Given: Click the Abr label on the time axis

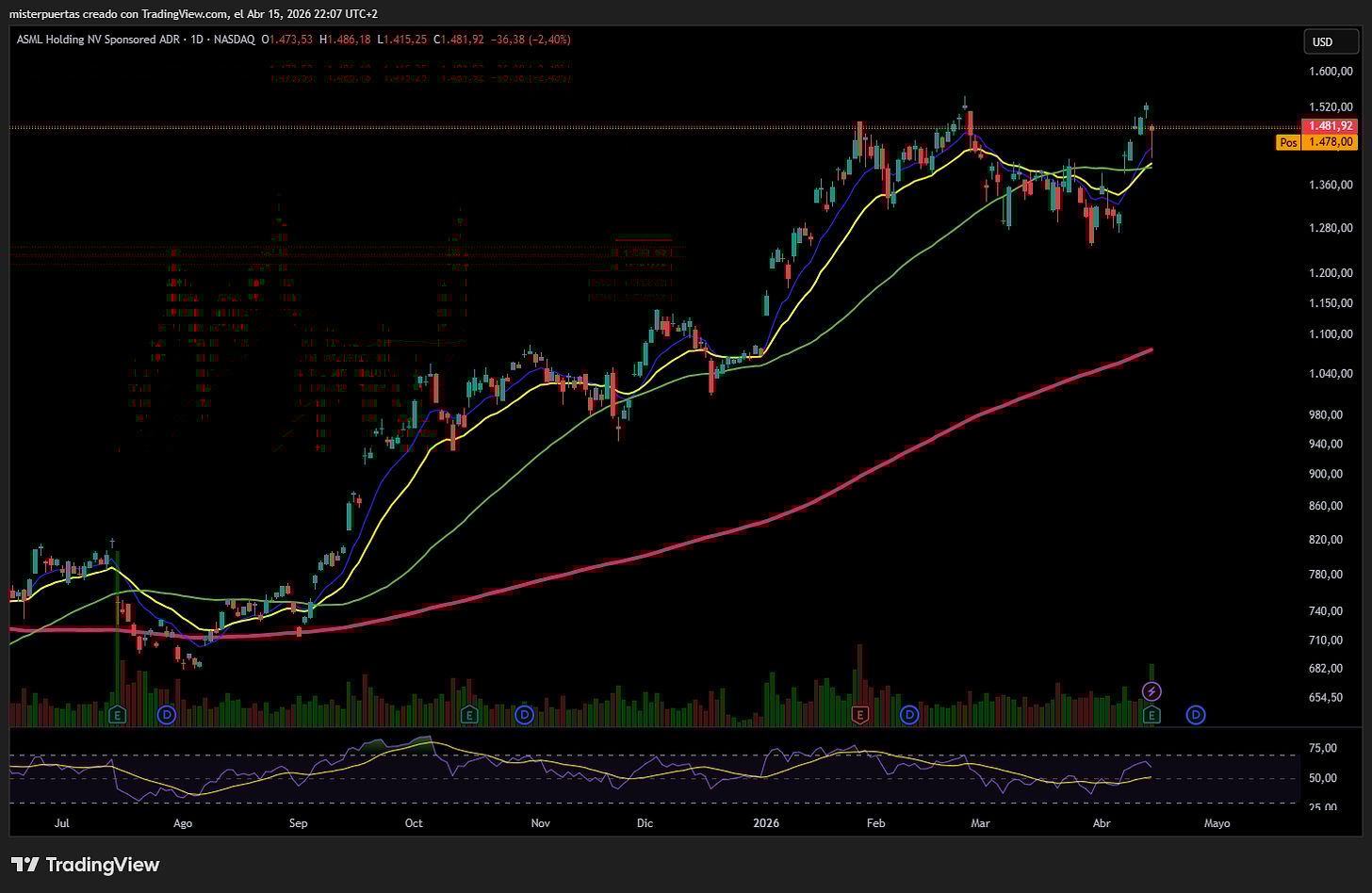Looking at the screenshot, I should [1101, 823].
